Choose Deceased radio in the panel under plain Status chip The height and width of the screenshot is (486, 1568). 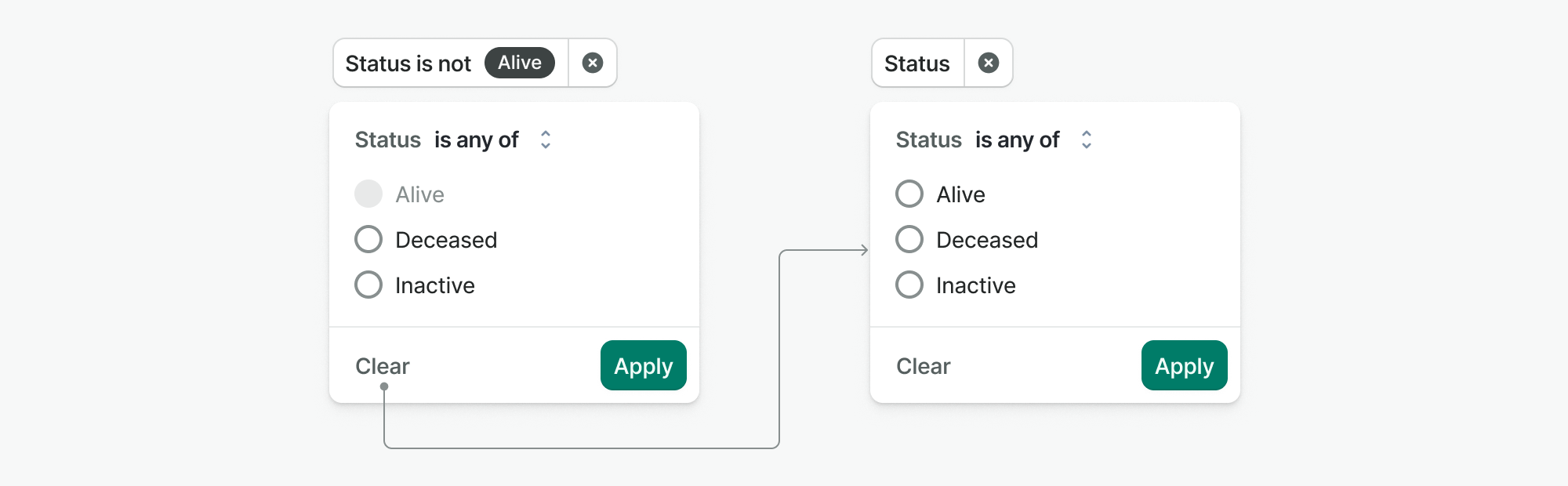pos(909,239)
